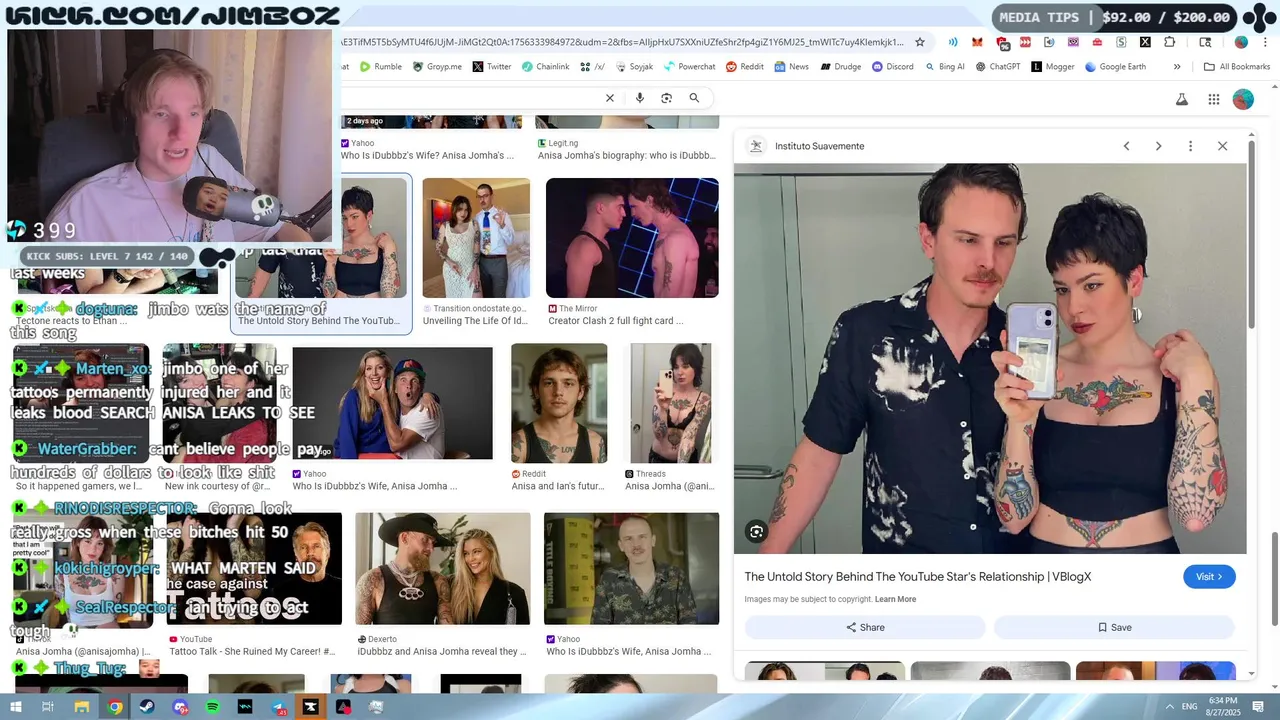The width and height of the screenshot is (1280, 720).
Task: Open Discord from the taskbar
Action: (x=180, y=707)
